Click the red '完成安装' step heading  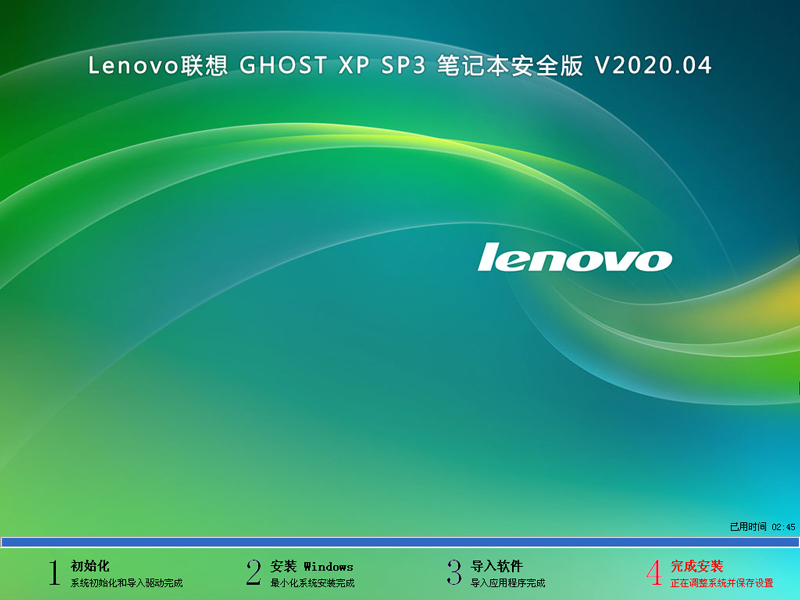(x=696, y=566)
